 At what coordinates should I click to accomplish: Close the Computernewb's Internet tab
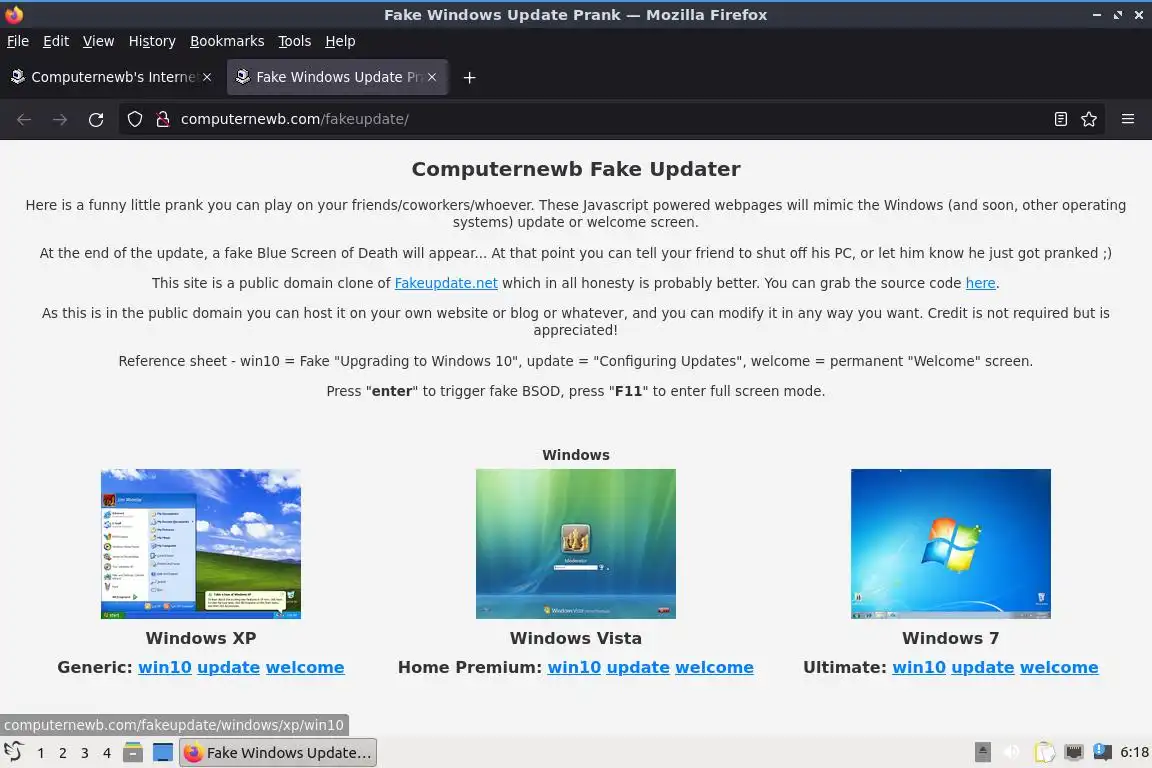[x=207, y=77]
